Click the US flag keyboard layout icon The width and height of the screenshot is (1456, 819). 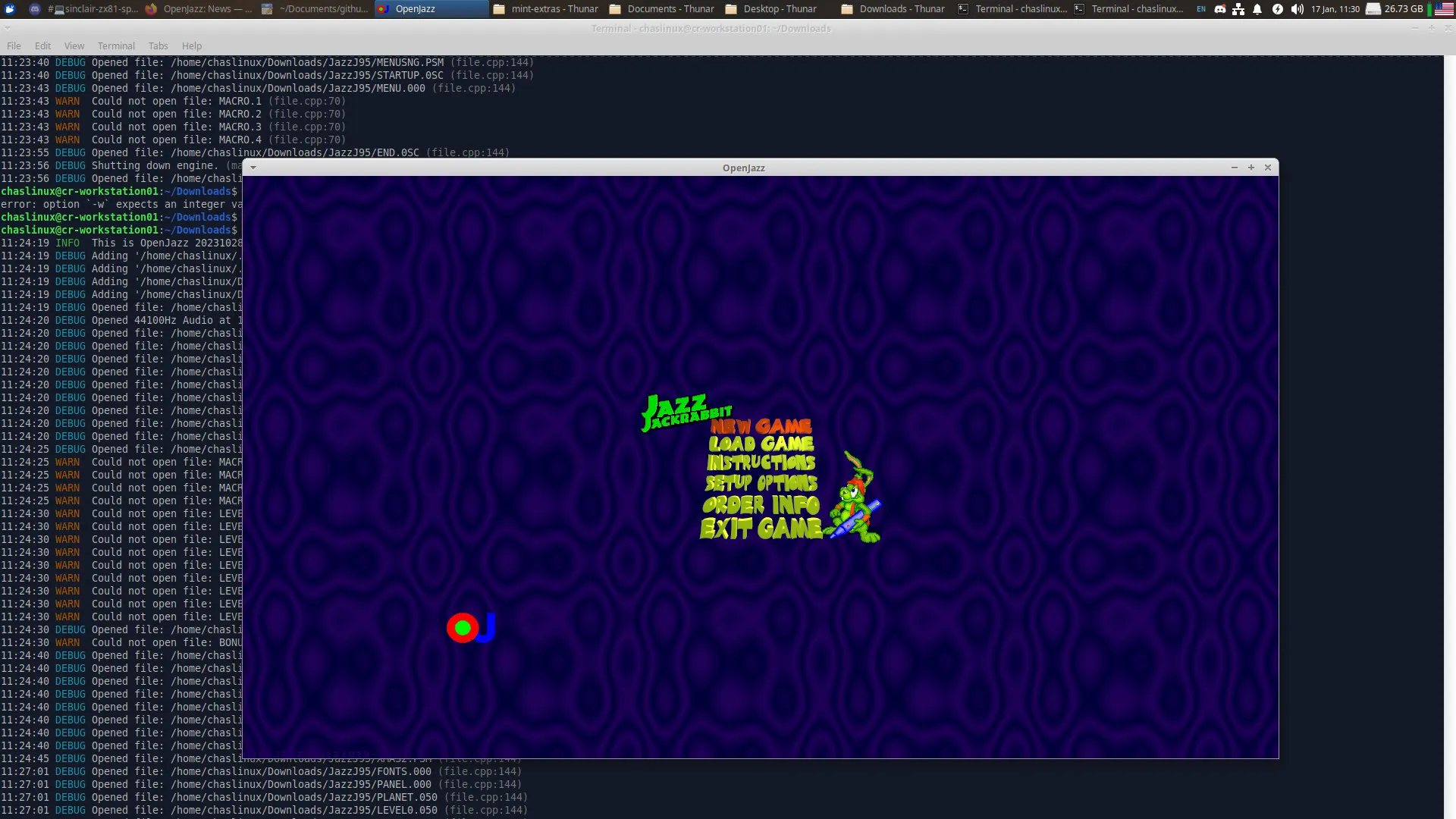point(1444,9)
